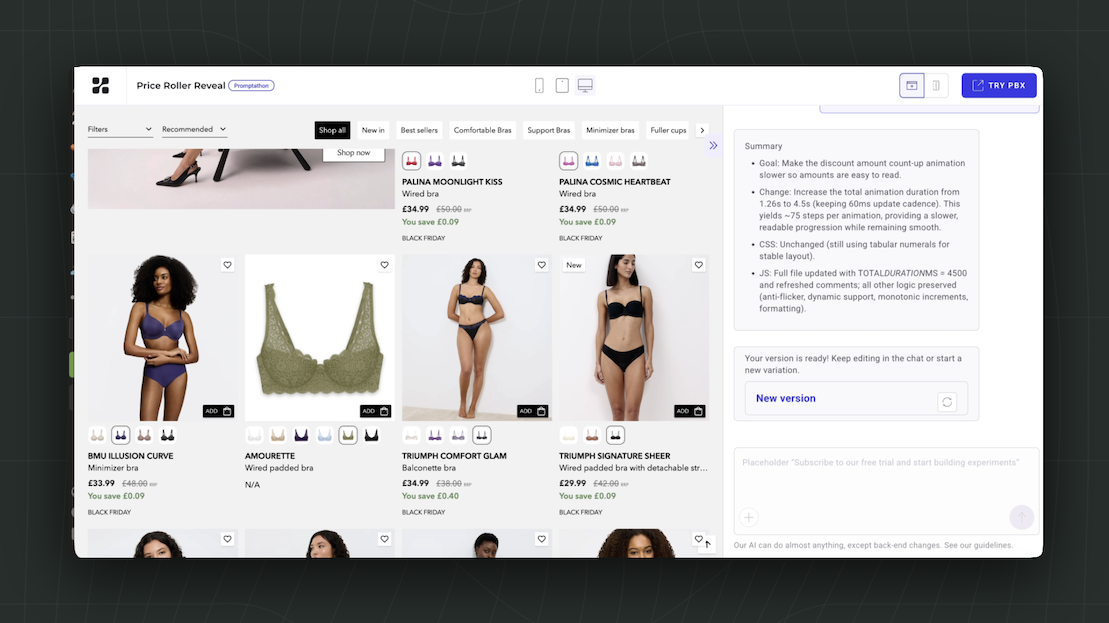
Task: Collapse the chat panel with double chevron
Action: [713, 146]
